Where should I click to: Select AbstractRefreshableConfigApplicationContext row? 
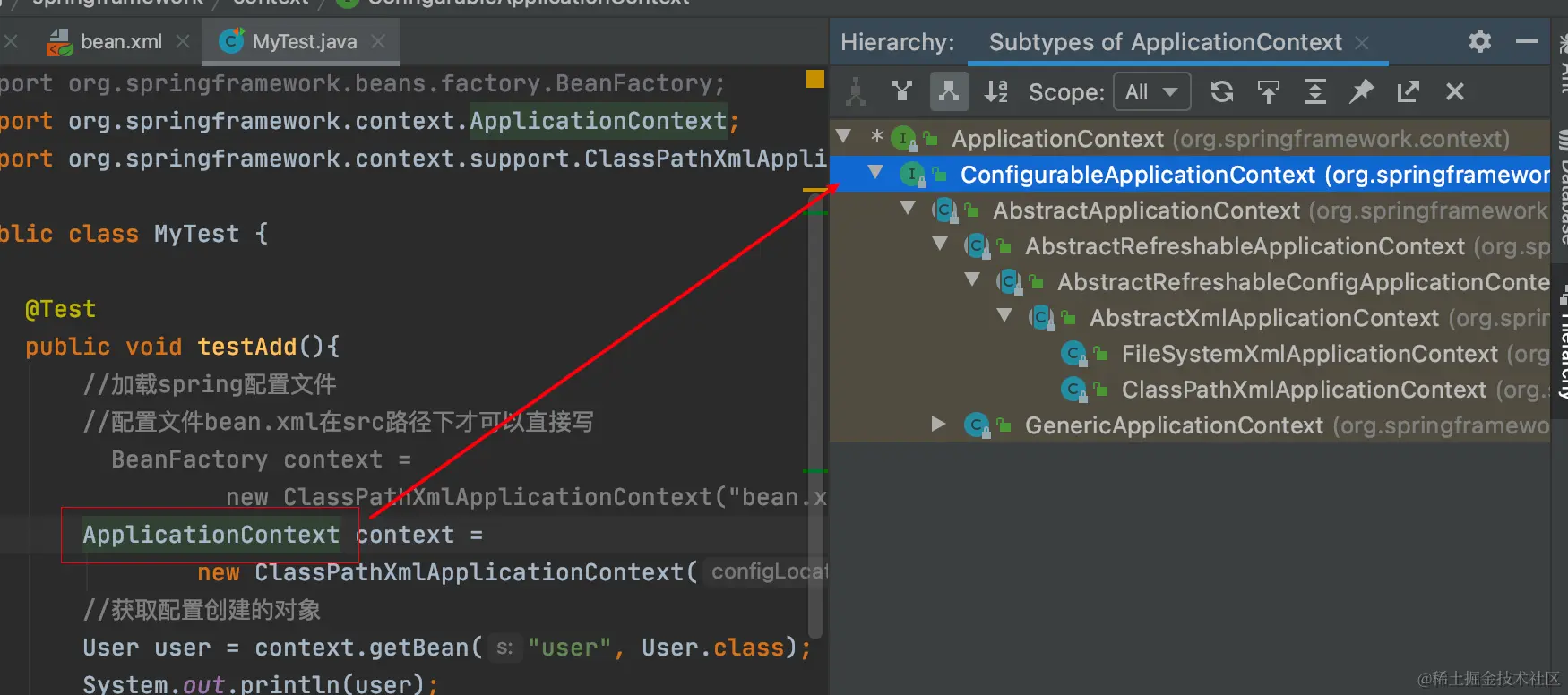(x=1190, y=282)
